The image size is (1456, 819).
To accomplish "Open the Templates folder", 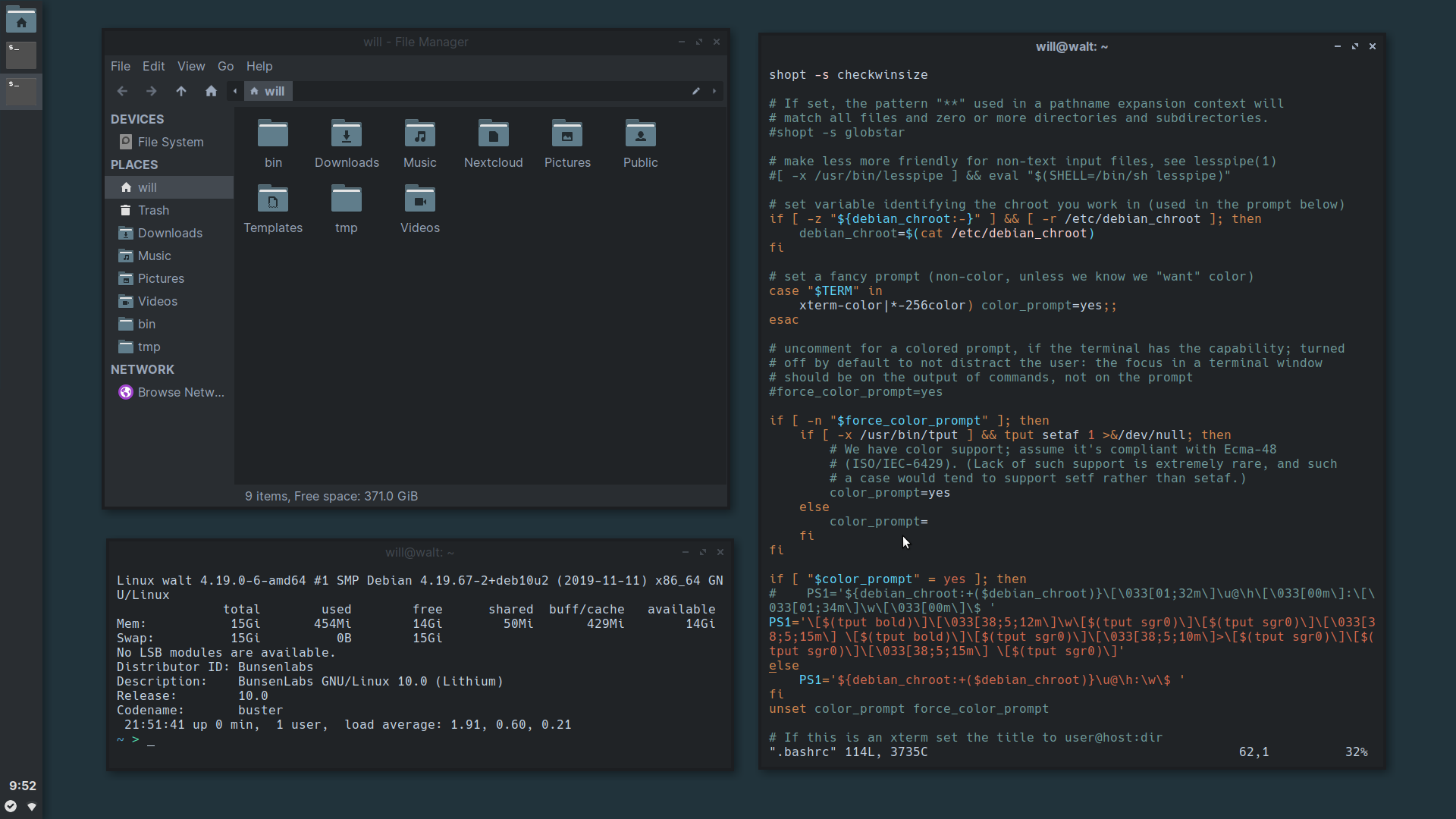I will pyautogui.click(x=273, y=200).
